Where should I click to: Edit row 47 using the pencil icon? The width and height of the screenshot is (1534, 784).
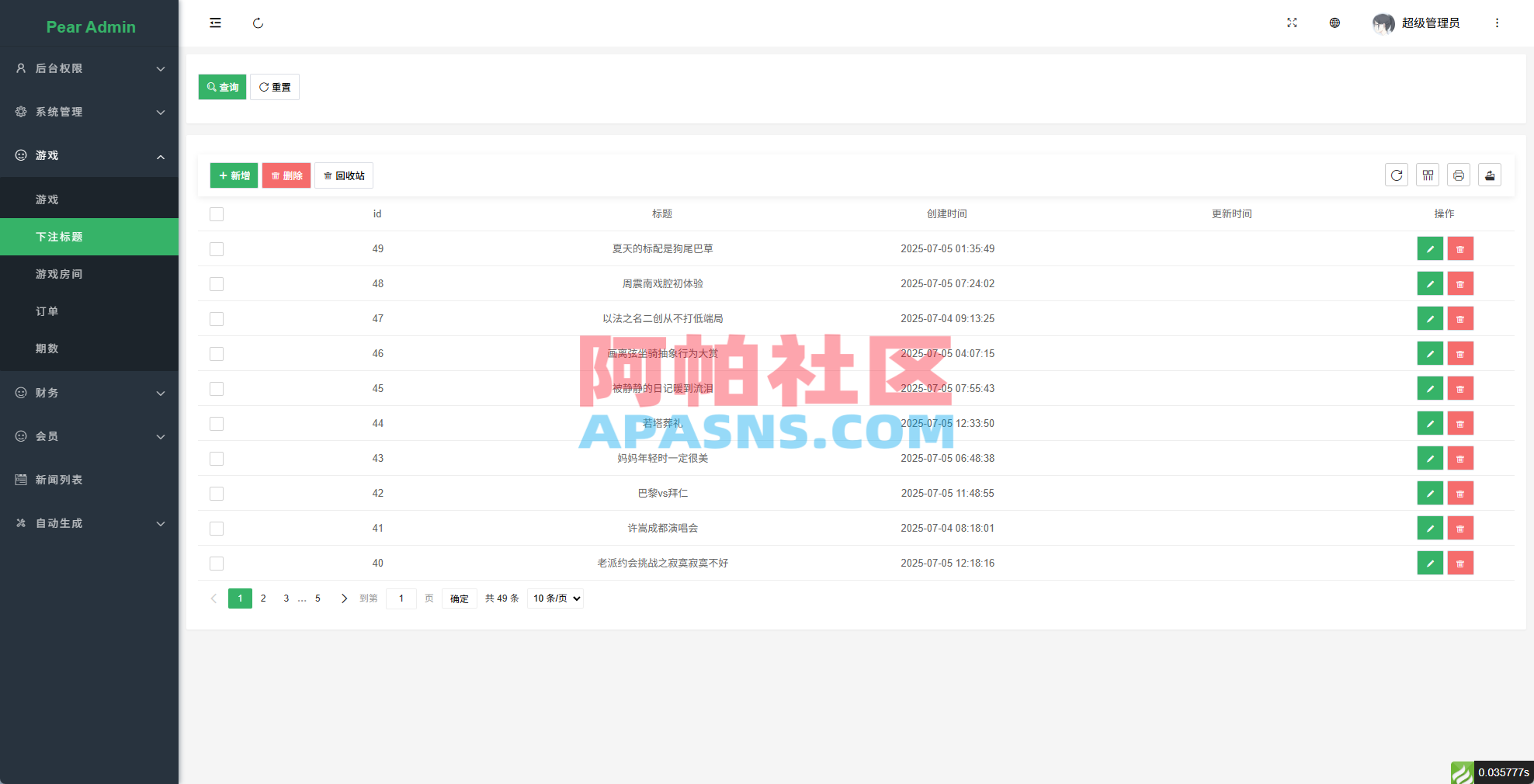(1430, 319)
